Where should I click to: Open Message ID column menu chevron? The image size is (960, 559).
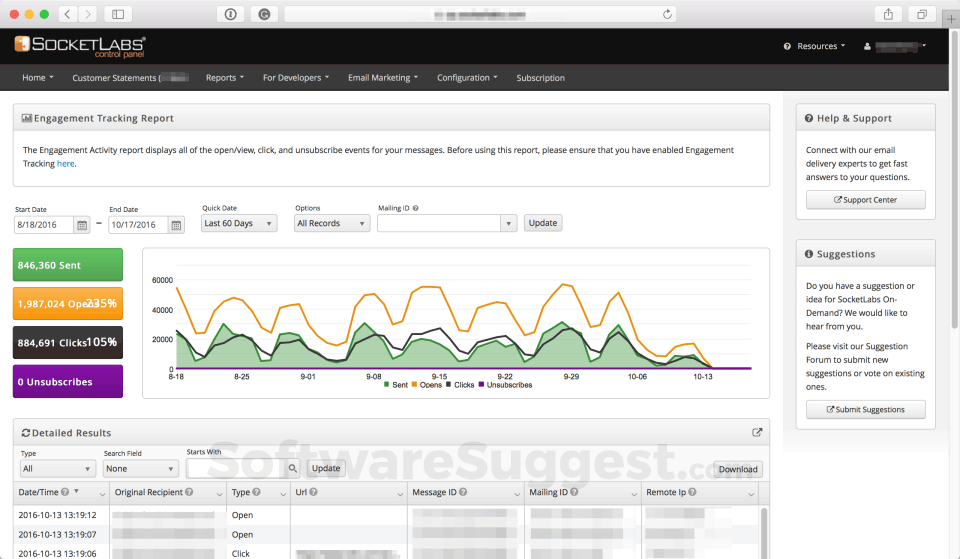coord(517,493)
